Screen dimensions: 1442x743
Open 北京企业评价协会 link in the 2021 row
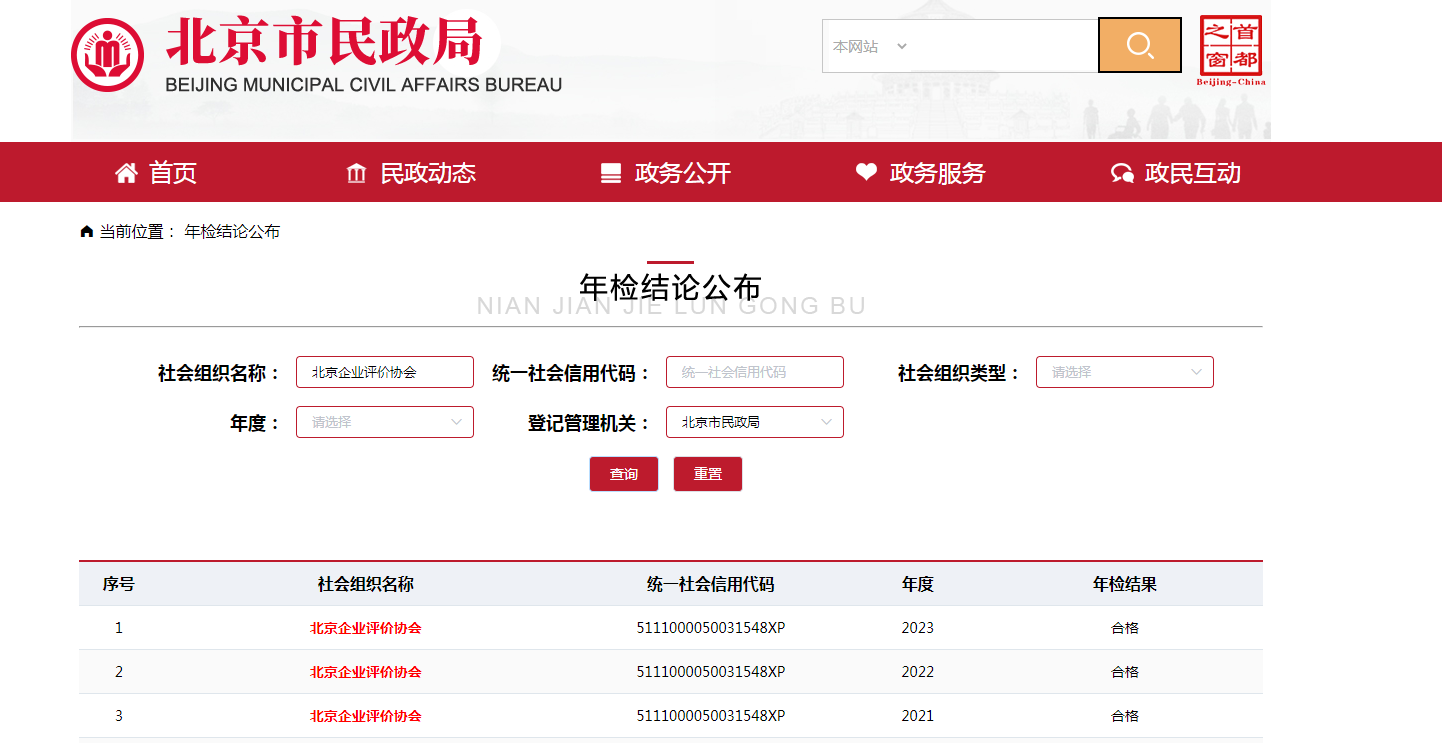coord(366,716)
